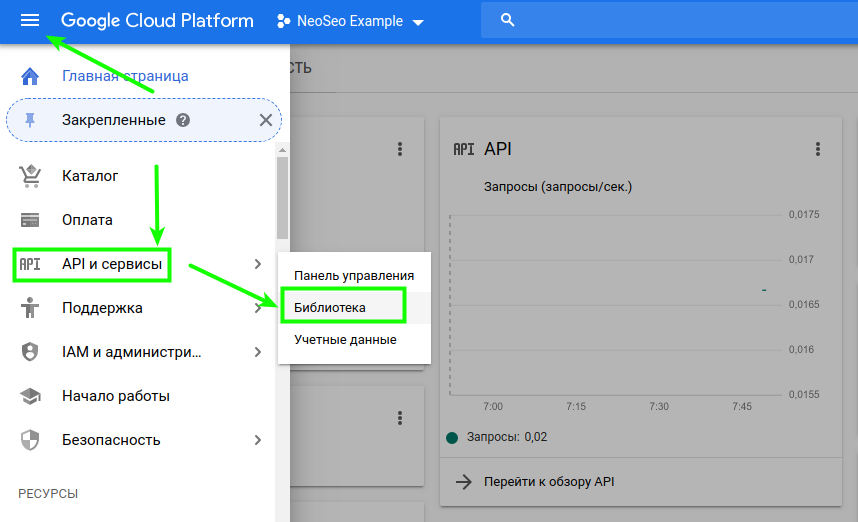
Task: Open the Главная страница link
Action: tap(125, 76)
